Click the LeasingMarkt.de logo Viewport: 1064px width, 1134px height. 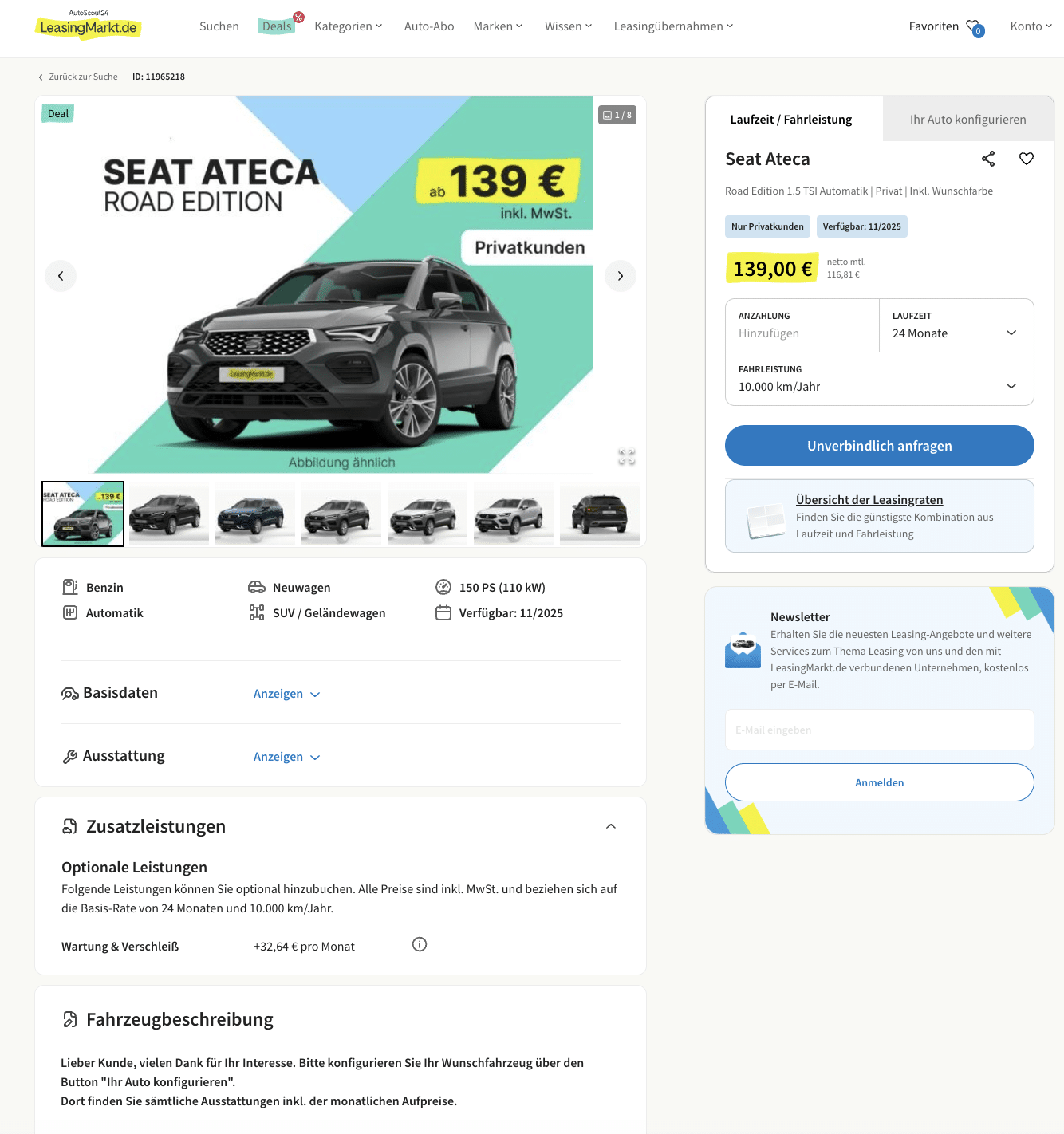click(89, 25)
